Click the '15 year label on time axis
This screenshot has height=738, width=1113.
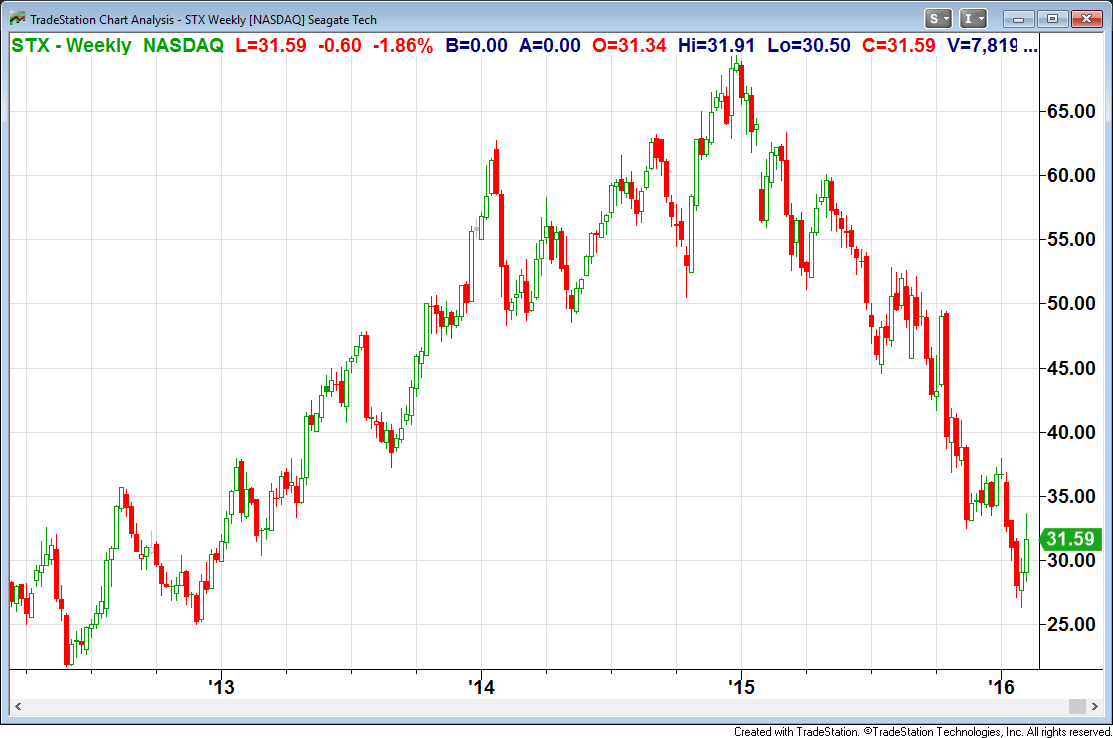click(742, 687)
